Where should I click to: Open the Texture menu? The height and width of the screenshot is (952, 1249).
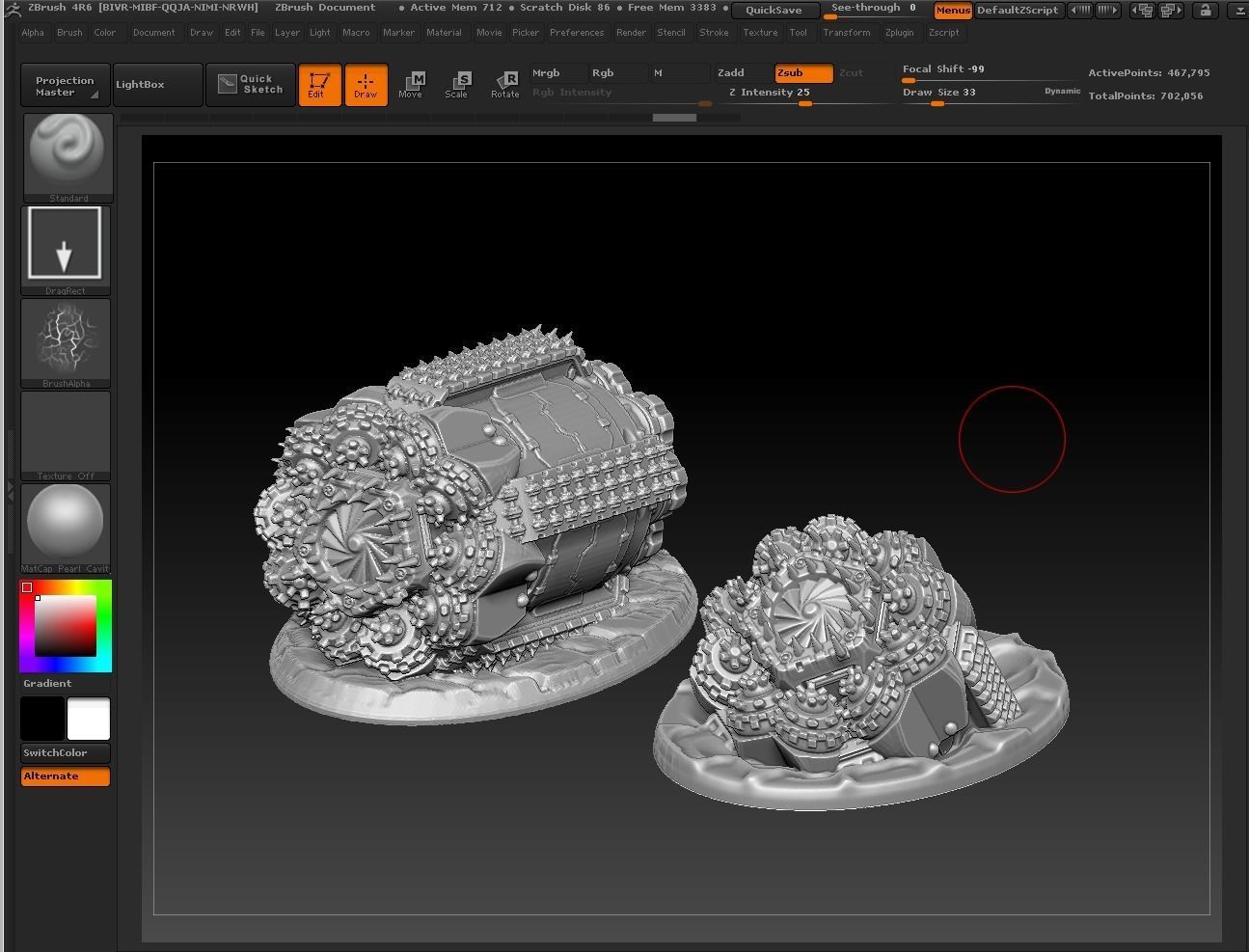[x=760, y=33]
